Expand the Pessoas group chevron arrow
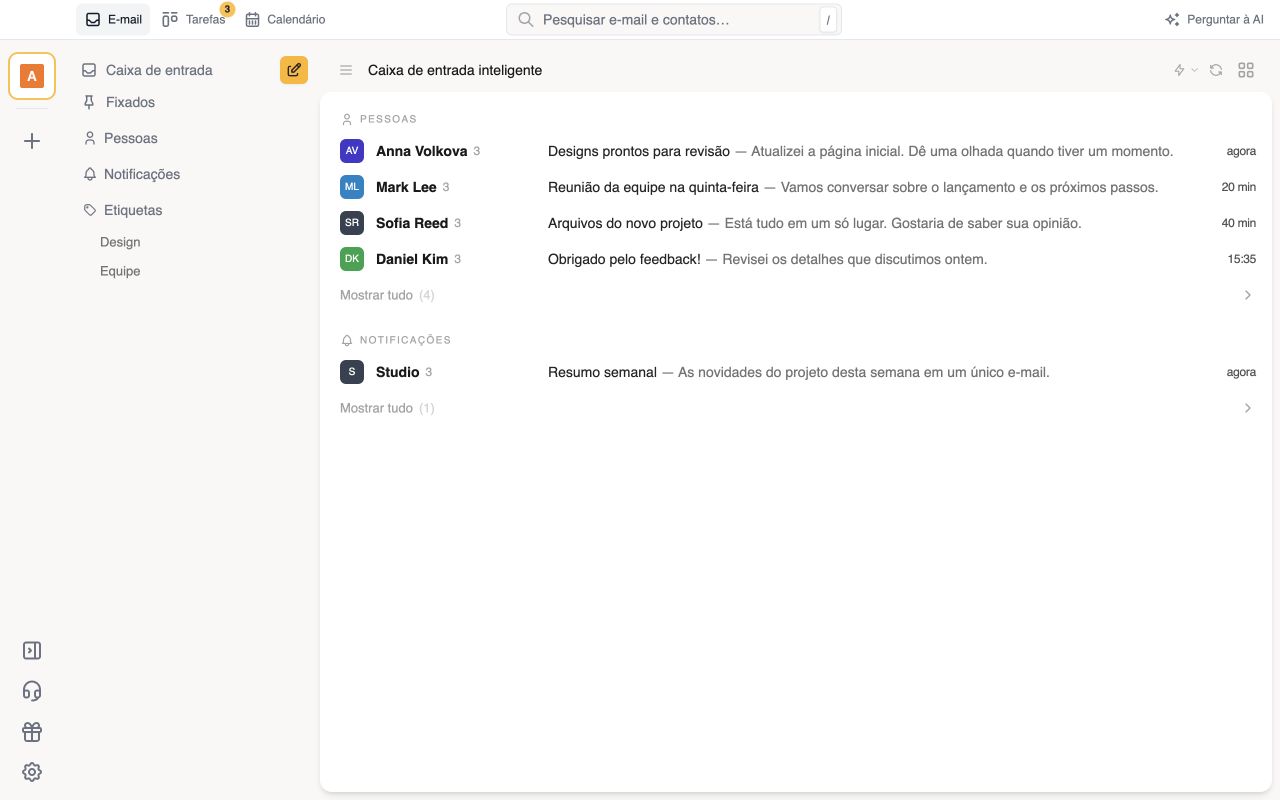The height and width of the screenshot is (800, 1280). (x=1247, y=295)
